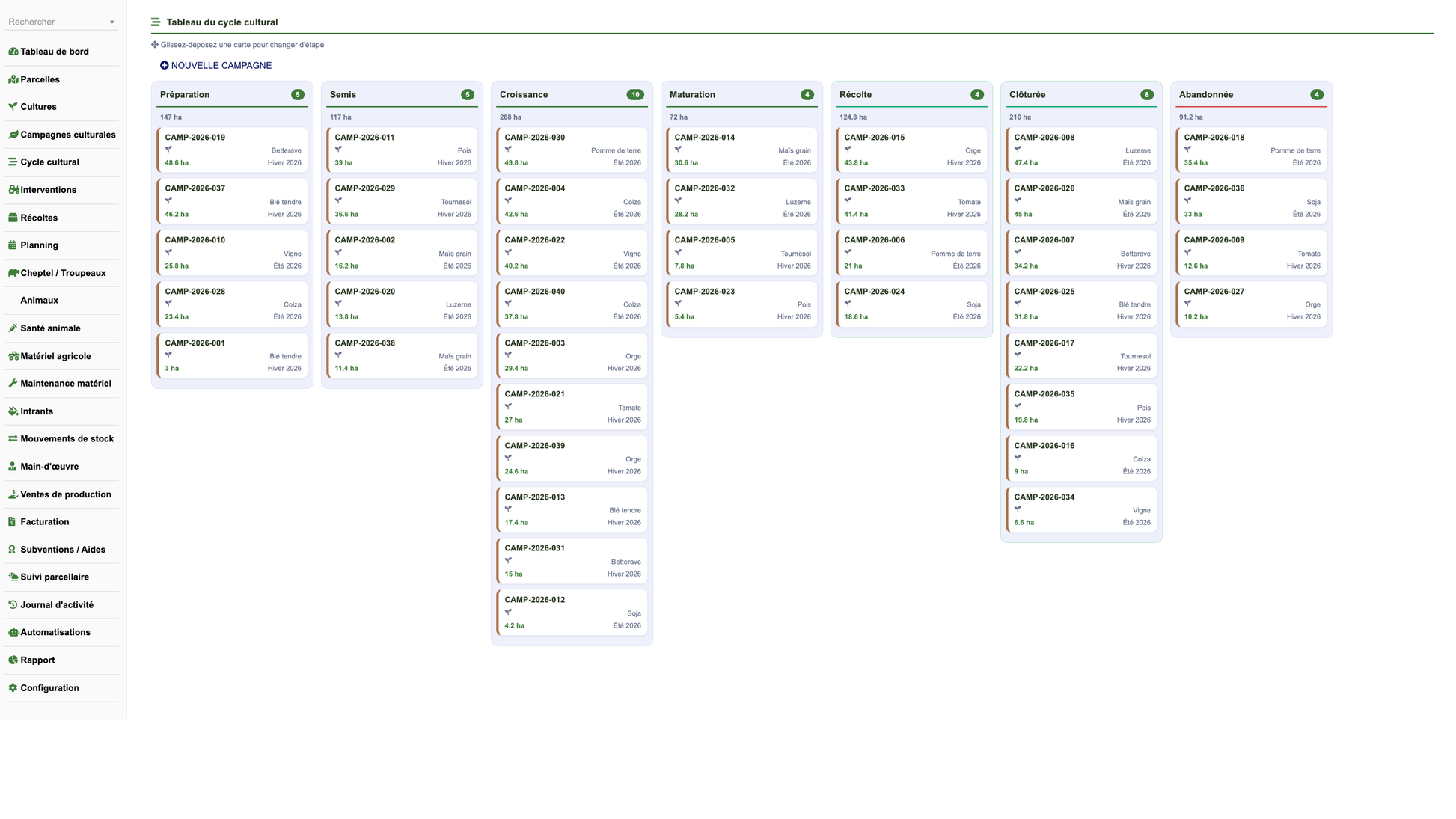This screenshot has height=819, width=1456.
Task: Click the Ventes de production icon
Action: tap(13, 494)
